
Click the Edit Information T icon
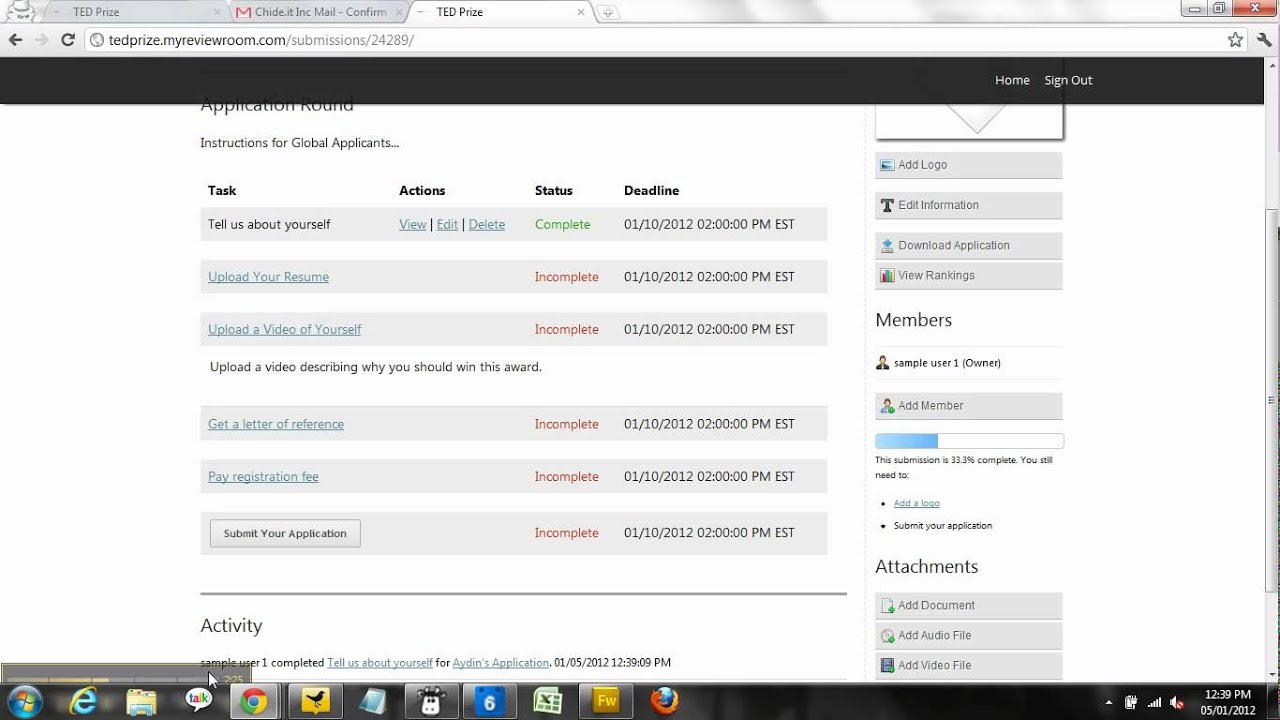886,205
